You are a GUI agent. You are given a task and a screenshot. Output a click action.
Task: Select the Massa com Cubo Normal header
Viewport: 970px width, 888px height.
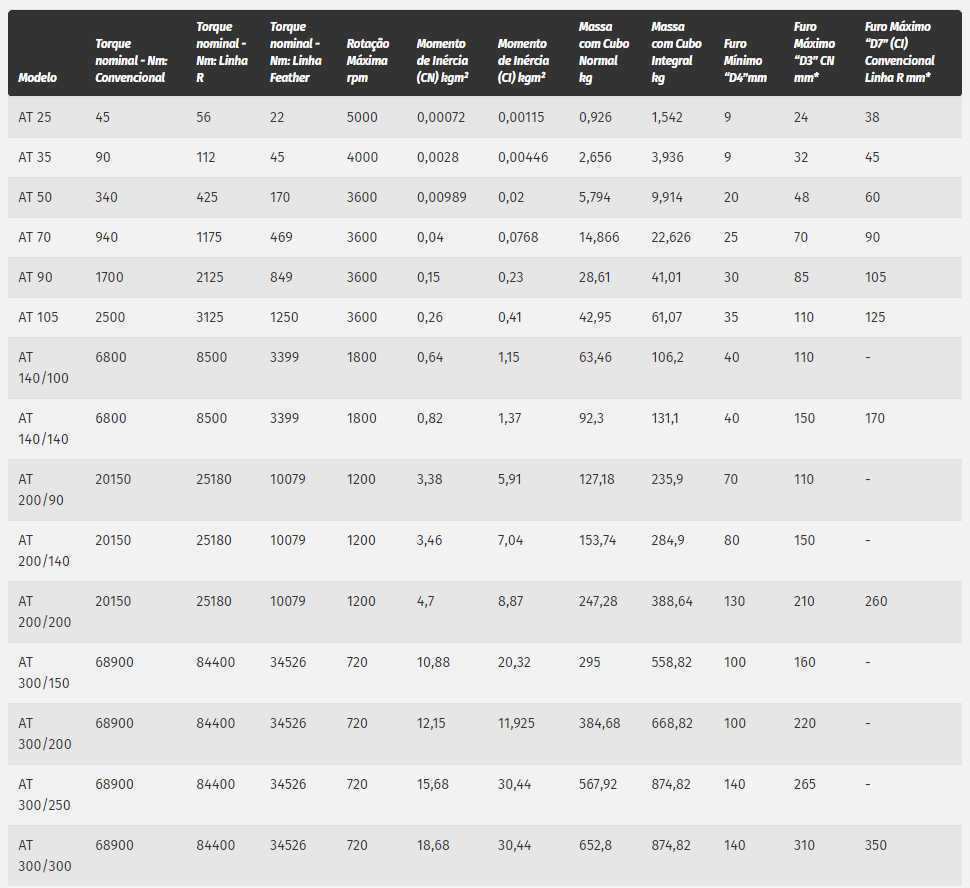603,52
